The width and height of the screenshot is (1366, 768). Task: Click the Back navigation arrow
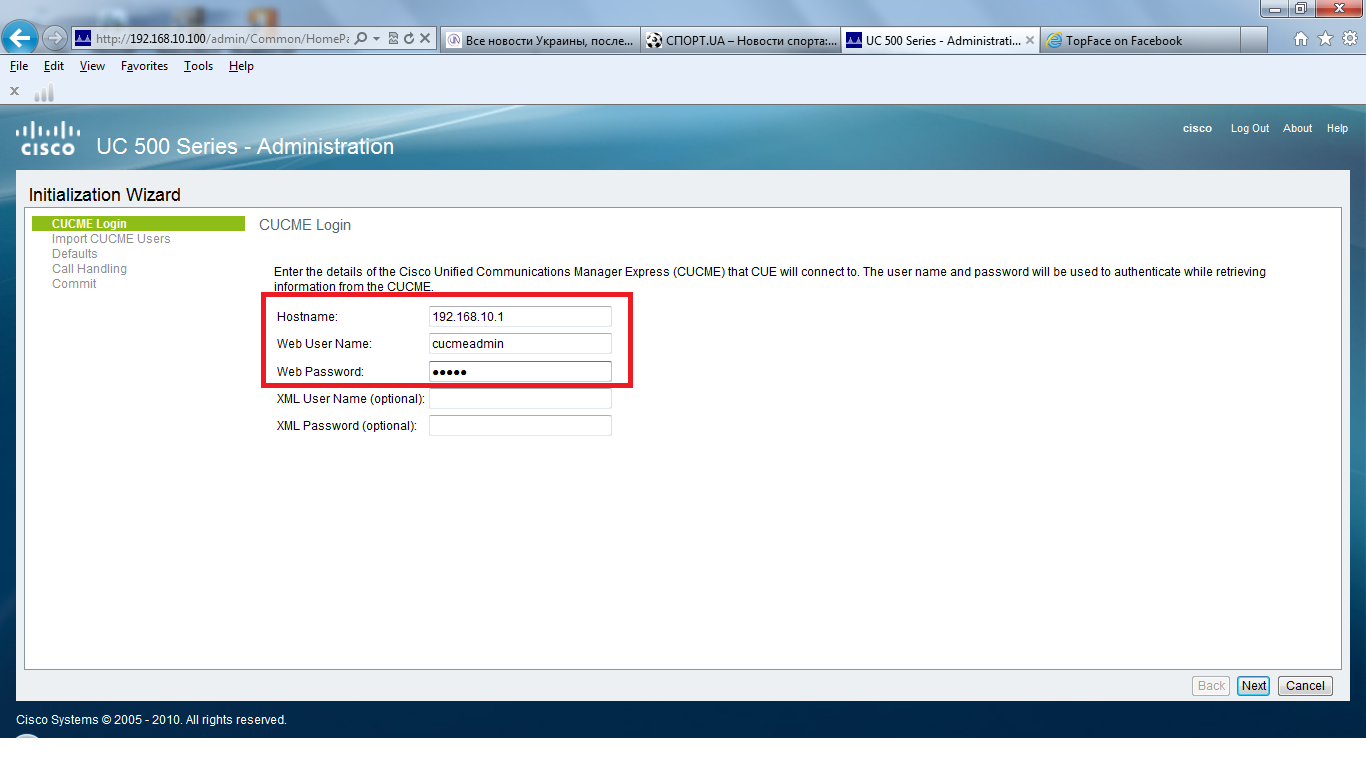(x=20, y=39)
